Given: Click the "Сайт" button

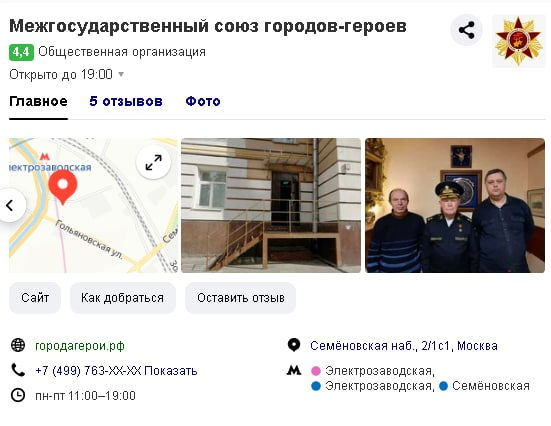Looking at the screenshot, I should (35, 298).
